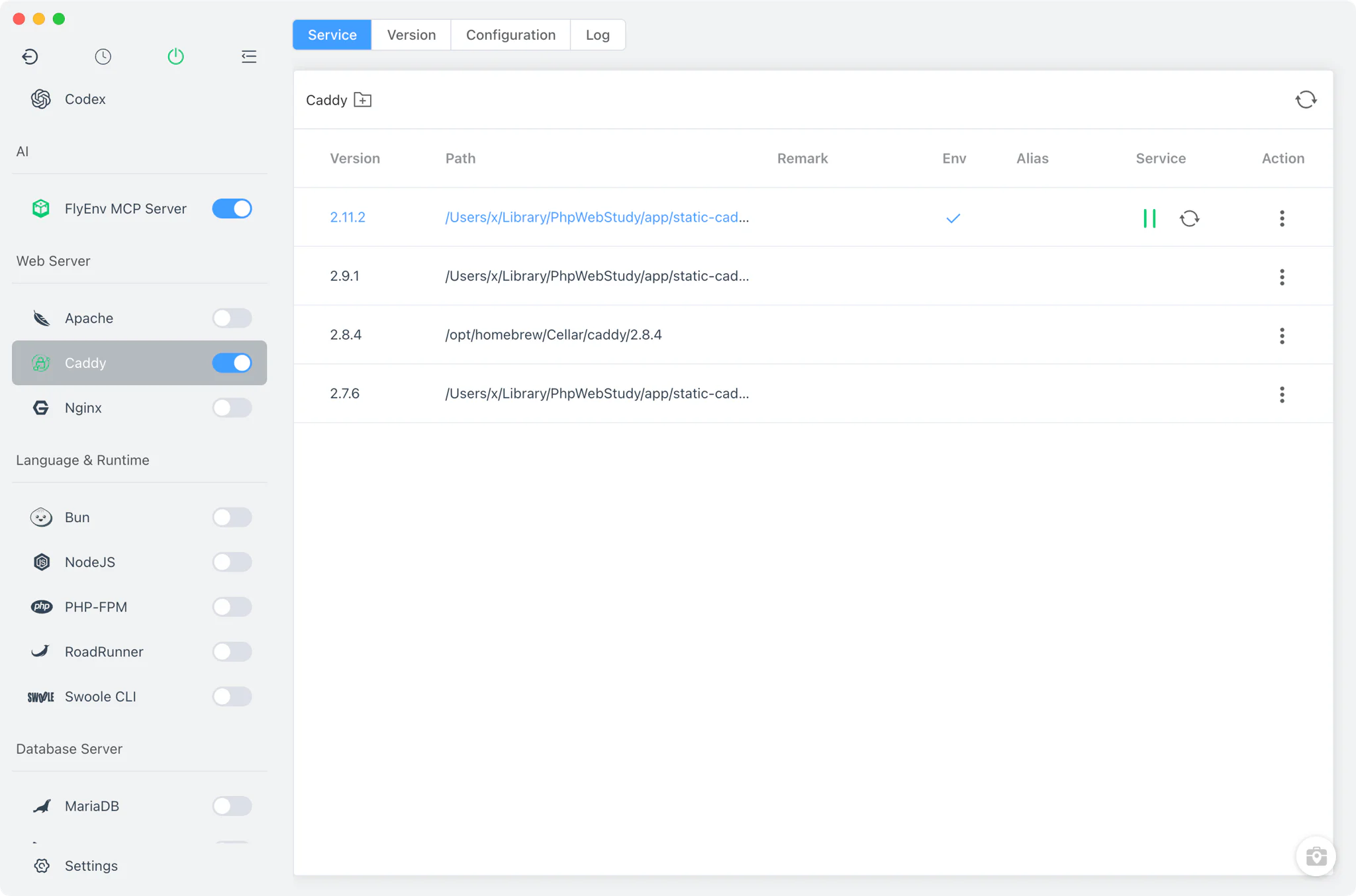
Task: Open Settings in the sidebar
Action: pos(140,866)
